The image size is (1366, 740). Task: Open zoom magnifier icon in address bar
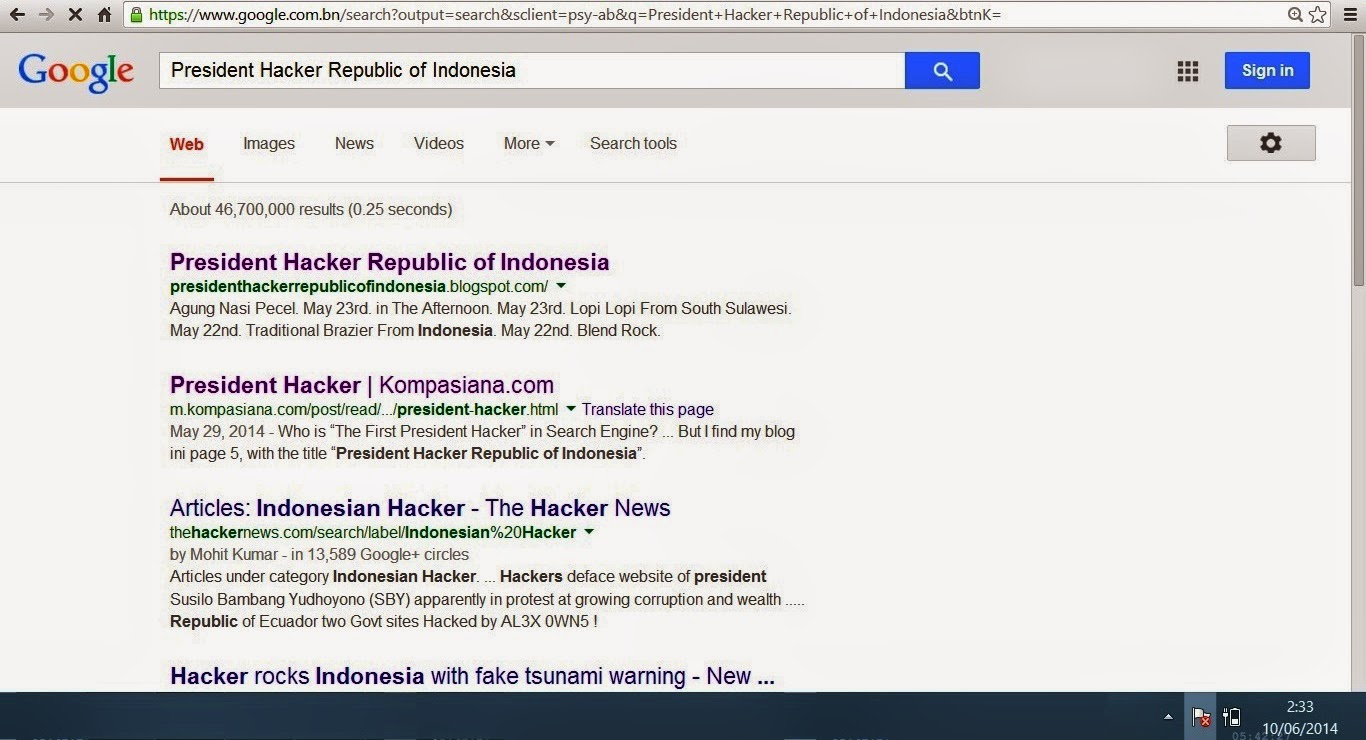1295,15
